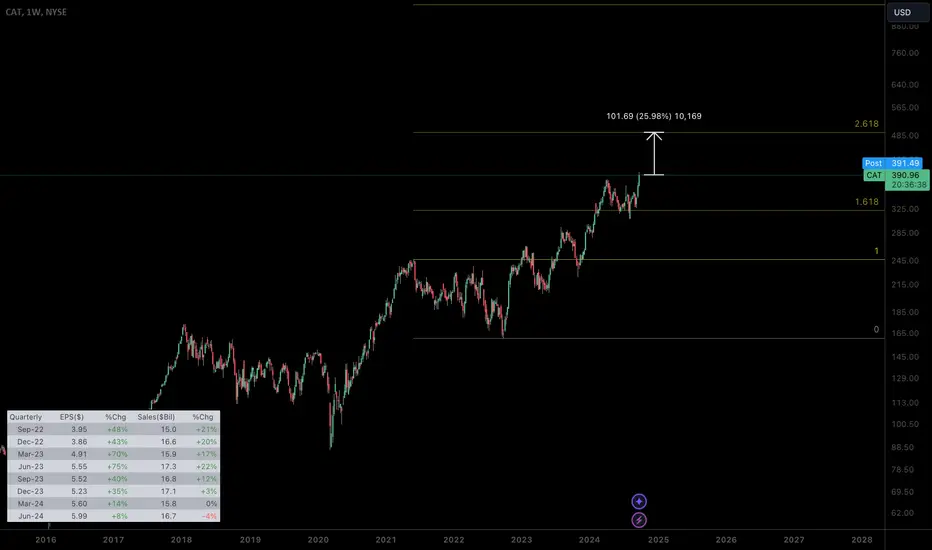Click the 245.00 price scale label

pos(905,260)
